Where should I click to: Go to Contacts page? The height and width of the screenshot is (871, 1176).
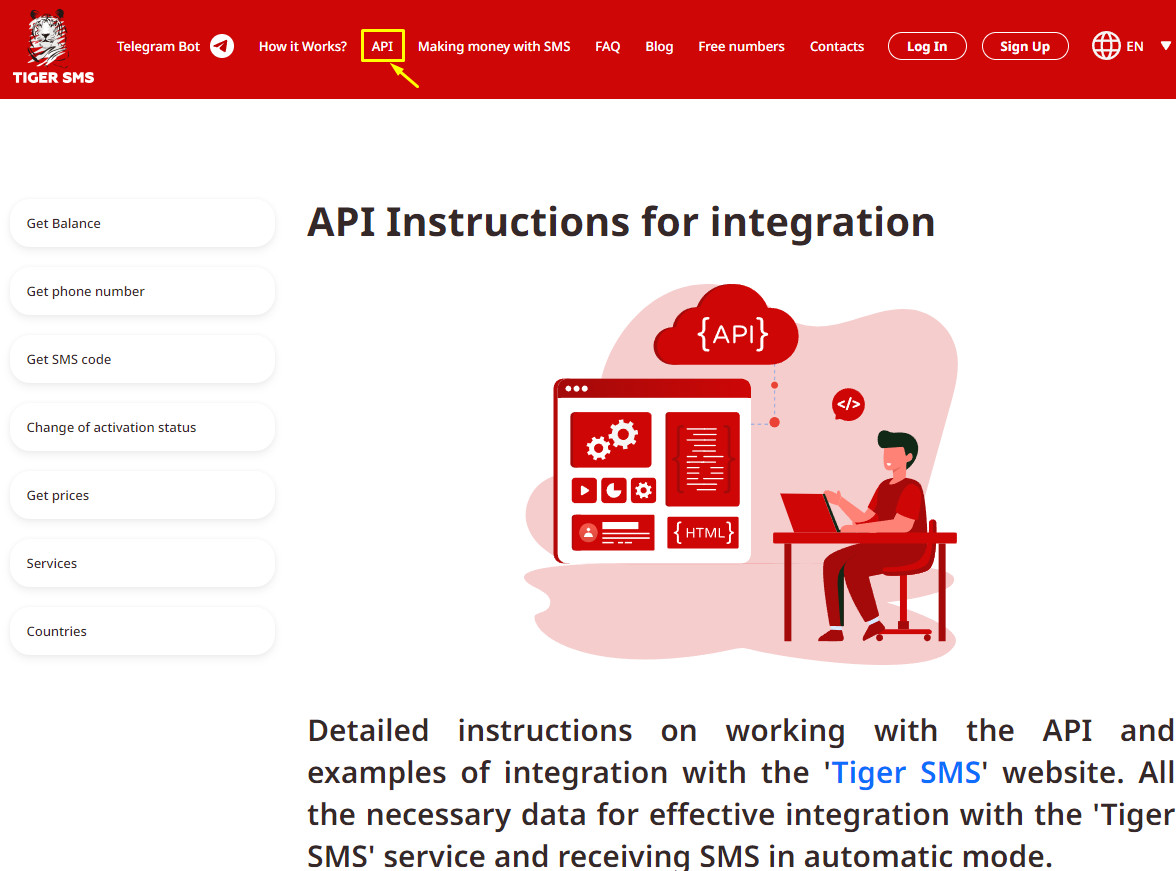836,47
